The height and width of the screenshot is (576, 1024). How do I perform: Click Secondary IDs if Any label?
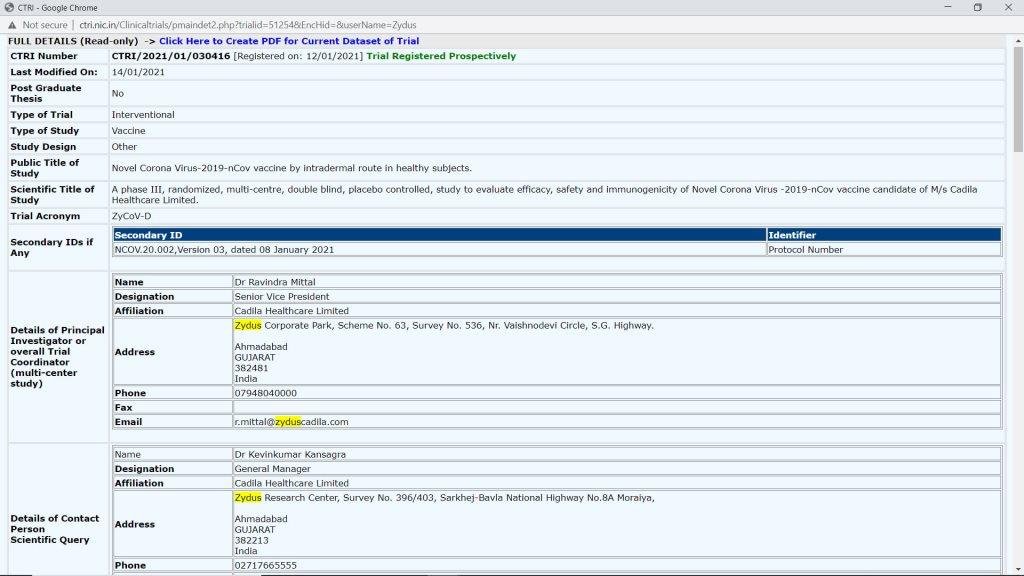(x=52, y=247)
